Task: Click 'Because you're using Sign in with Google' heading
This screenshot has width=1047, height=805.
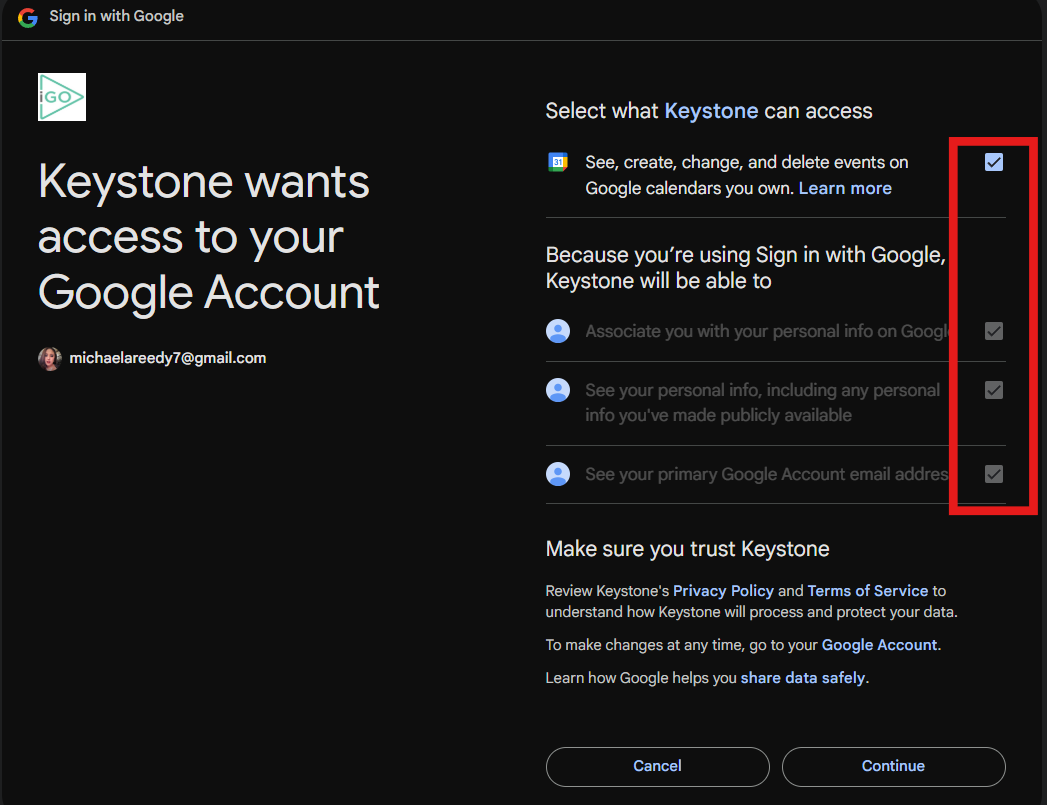Action: [x=746, y=268]
